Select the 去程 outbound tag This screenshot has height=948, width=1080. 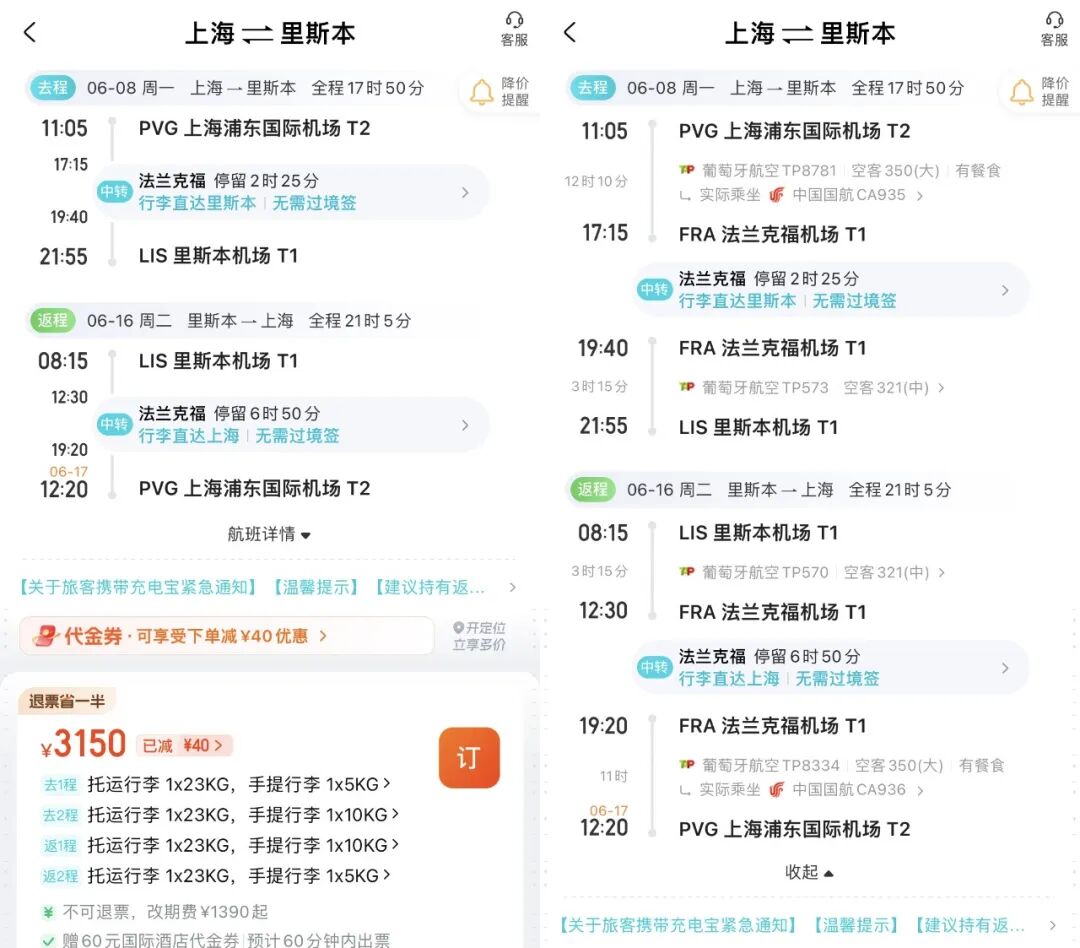(x=52, y=88)
